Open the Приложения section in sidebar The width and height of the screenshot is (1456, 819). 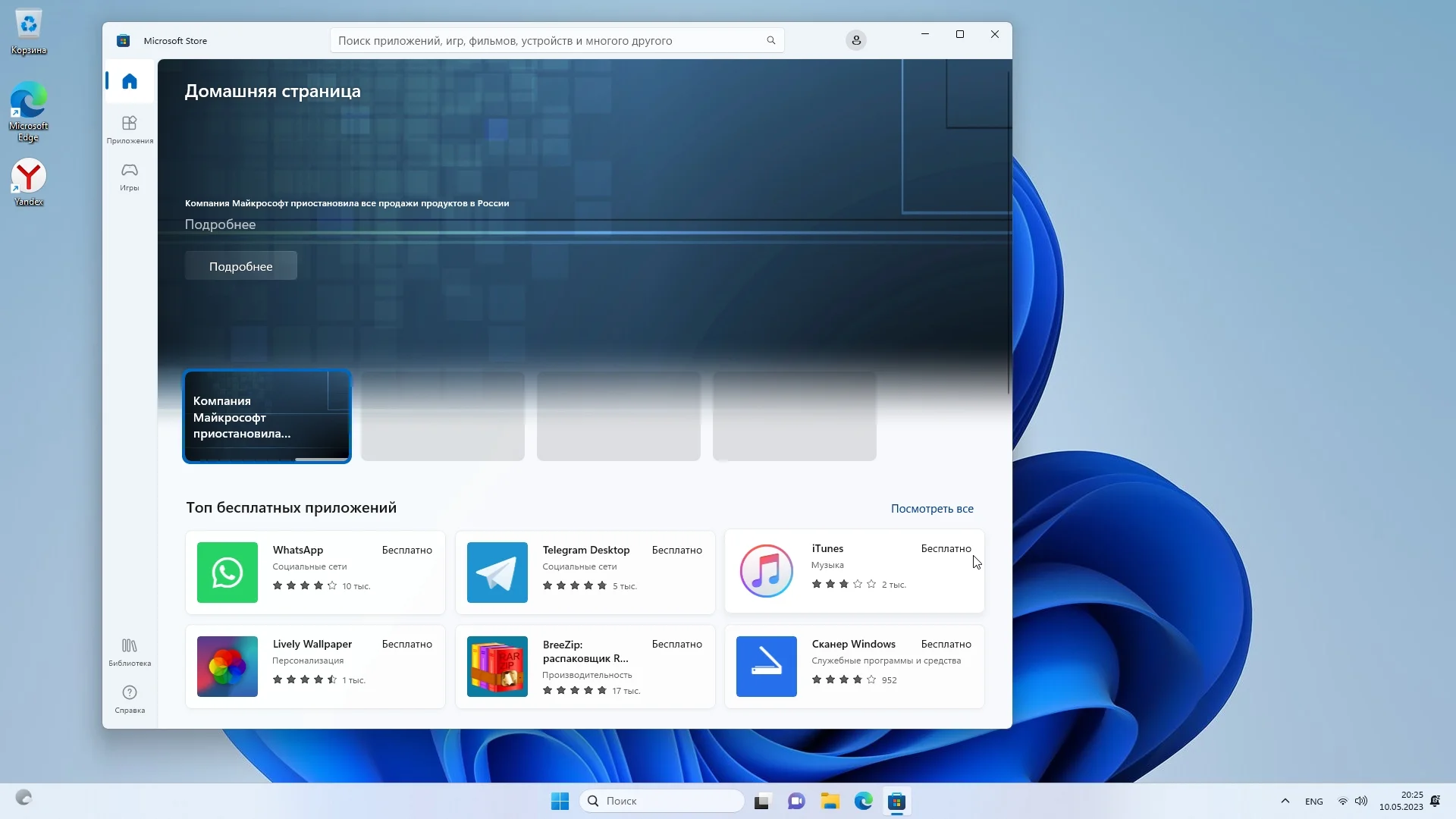[x=130, y=129]
